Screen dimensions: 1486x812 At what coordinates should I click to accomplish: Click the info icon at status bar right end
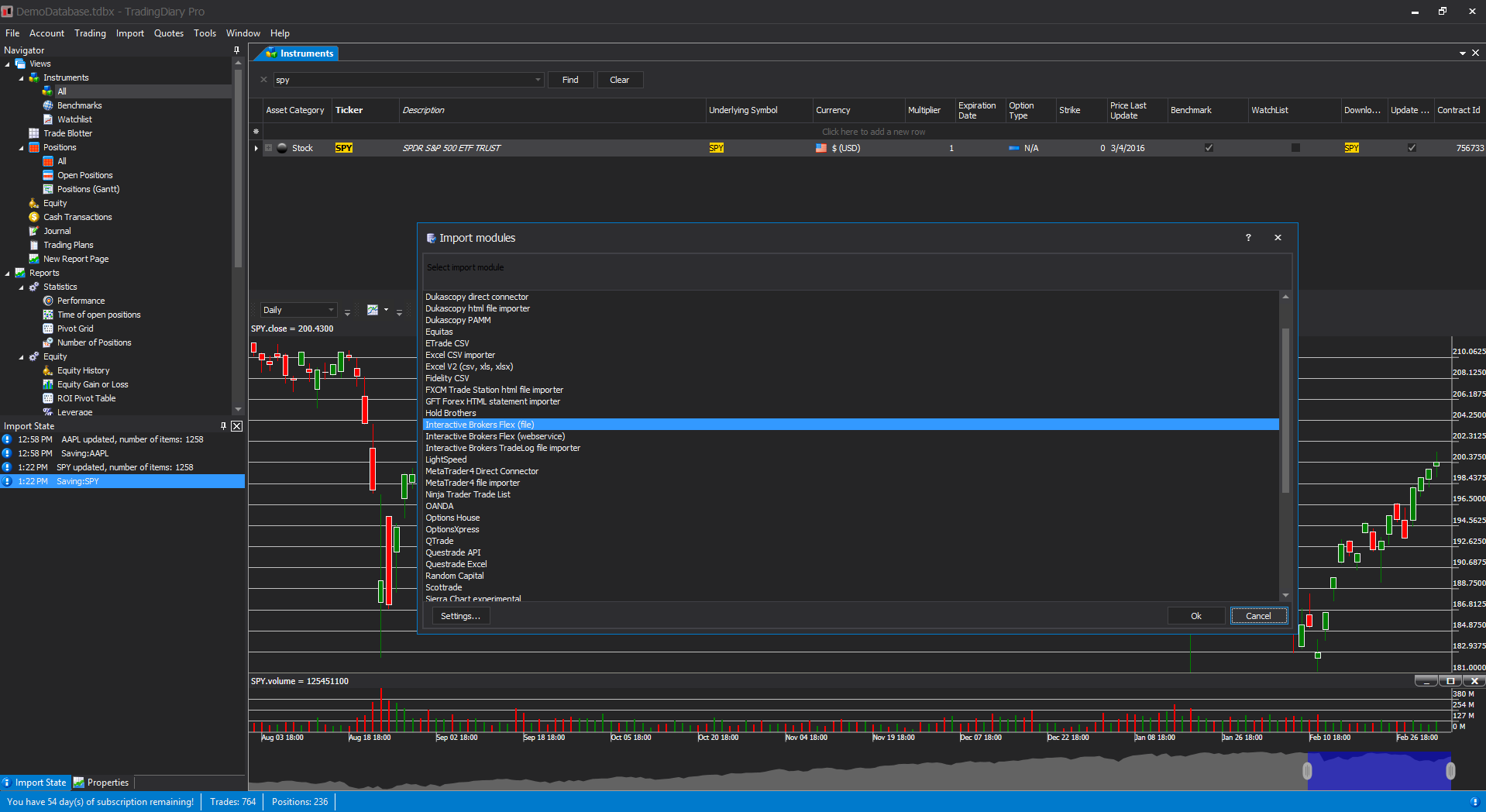click(1474, 802)
